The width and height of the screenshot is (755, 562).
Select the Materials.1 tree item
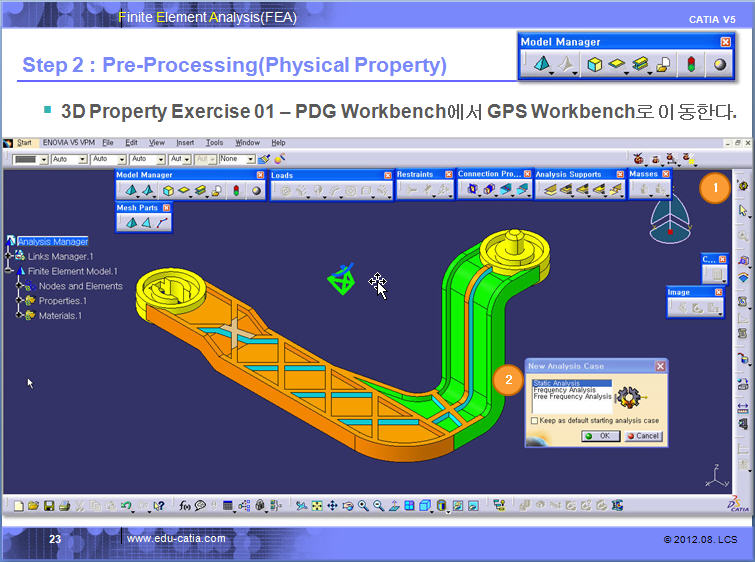tap(60, 316)
